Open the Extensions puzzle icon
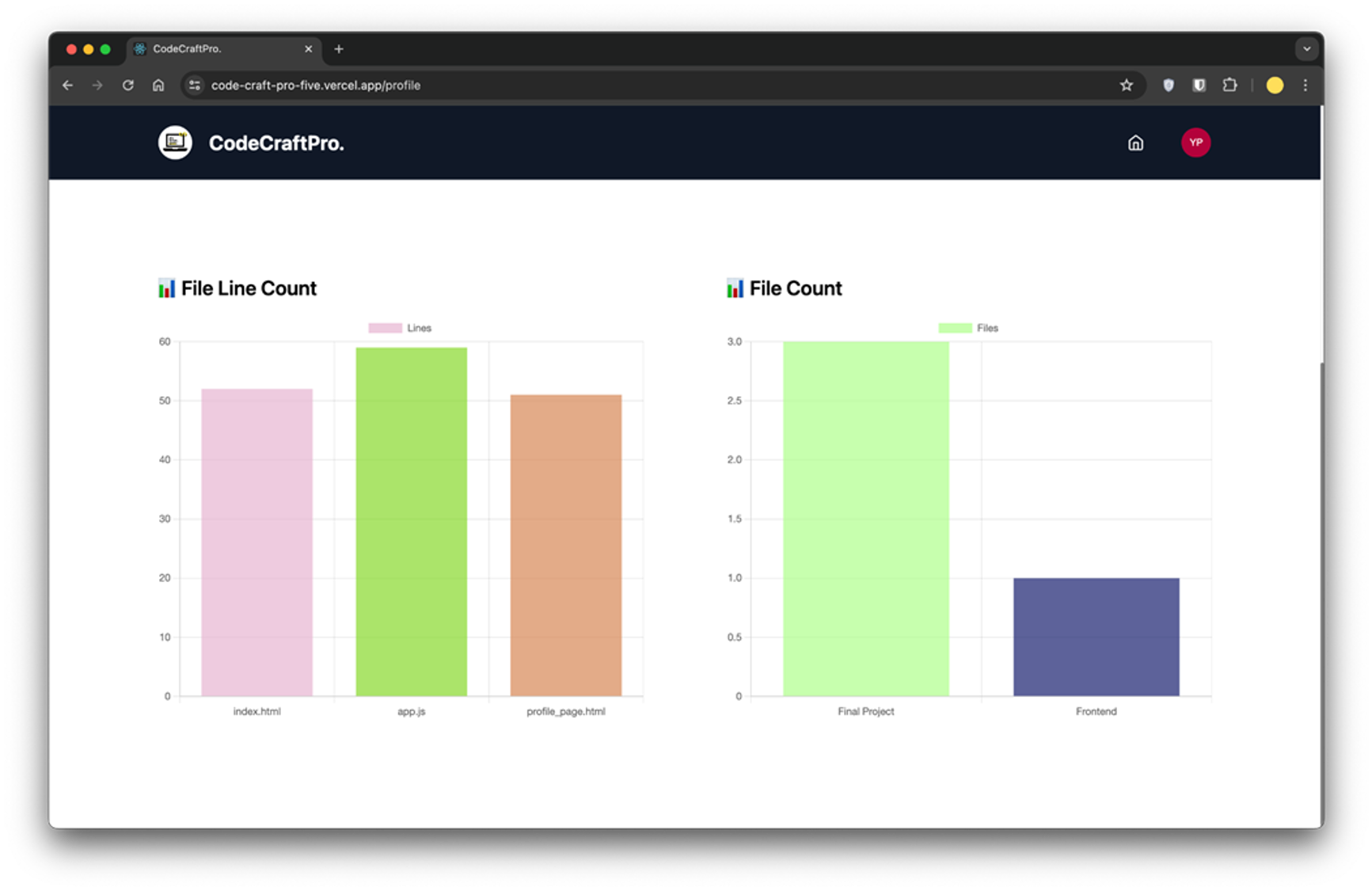This screenshot has height=891, width=1372. coord(1229,86)
